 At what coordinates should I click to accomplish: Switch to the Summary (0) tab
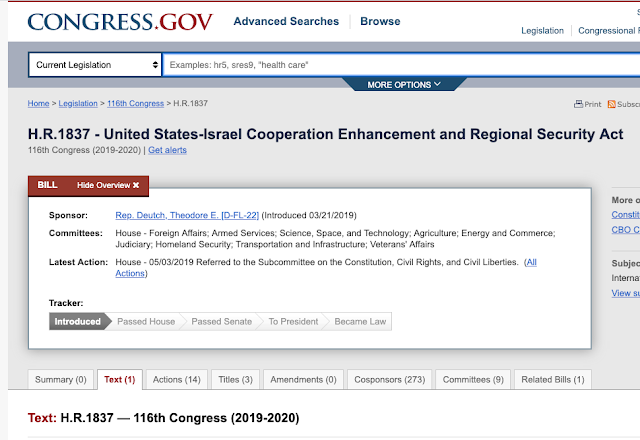pos(60,380)
